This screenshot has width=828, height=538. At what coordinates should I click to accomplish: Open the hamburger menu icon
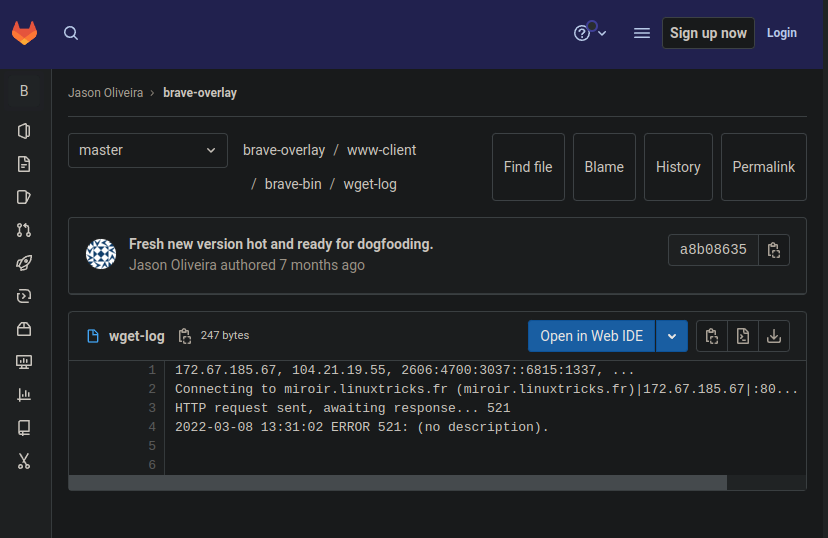tap(642, 33)
